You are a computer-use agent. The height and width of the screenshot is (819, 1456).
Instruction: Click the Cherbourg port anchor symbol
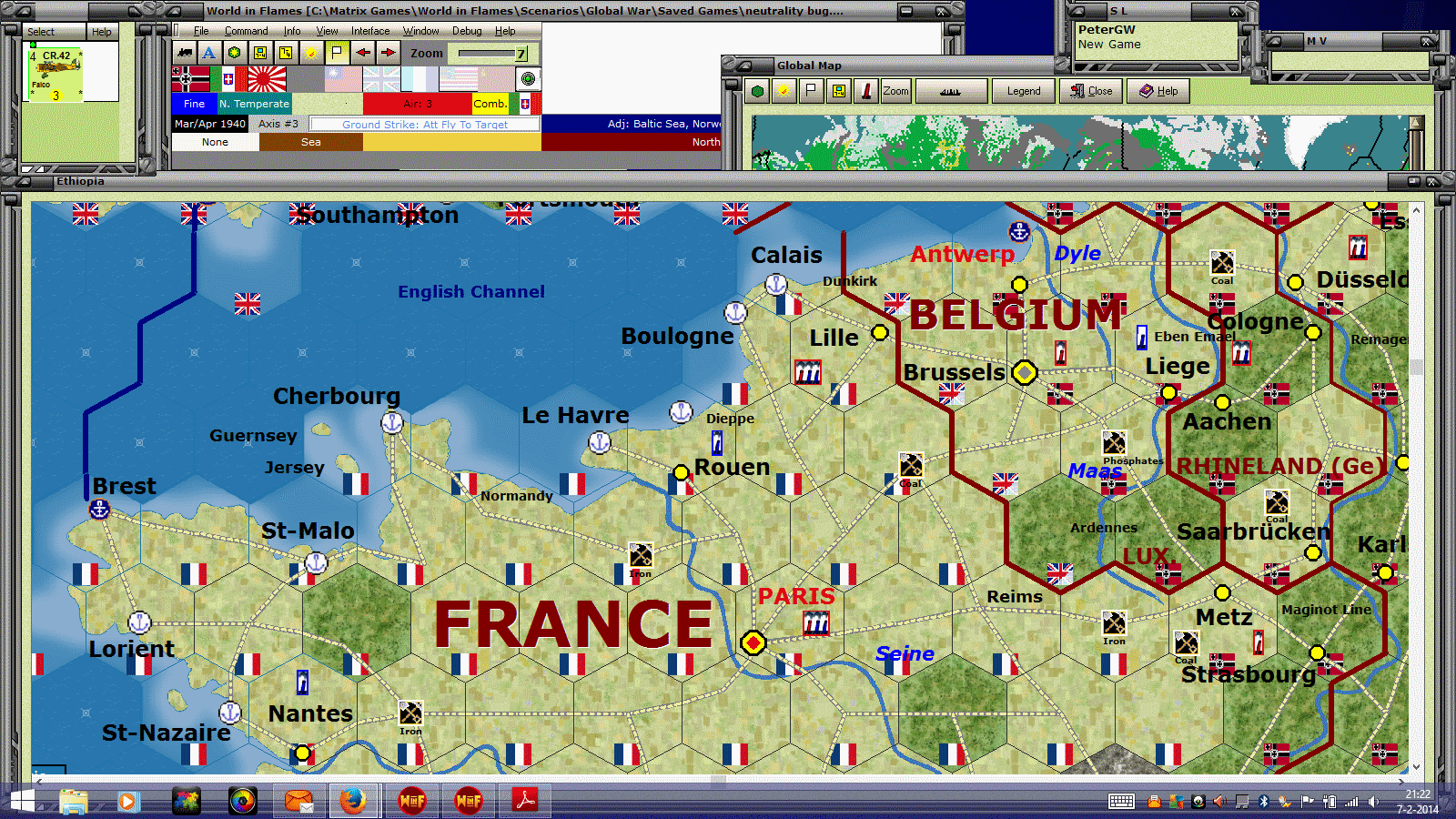pos(392,422)
